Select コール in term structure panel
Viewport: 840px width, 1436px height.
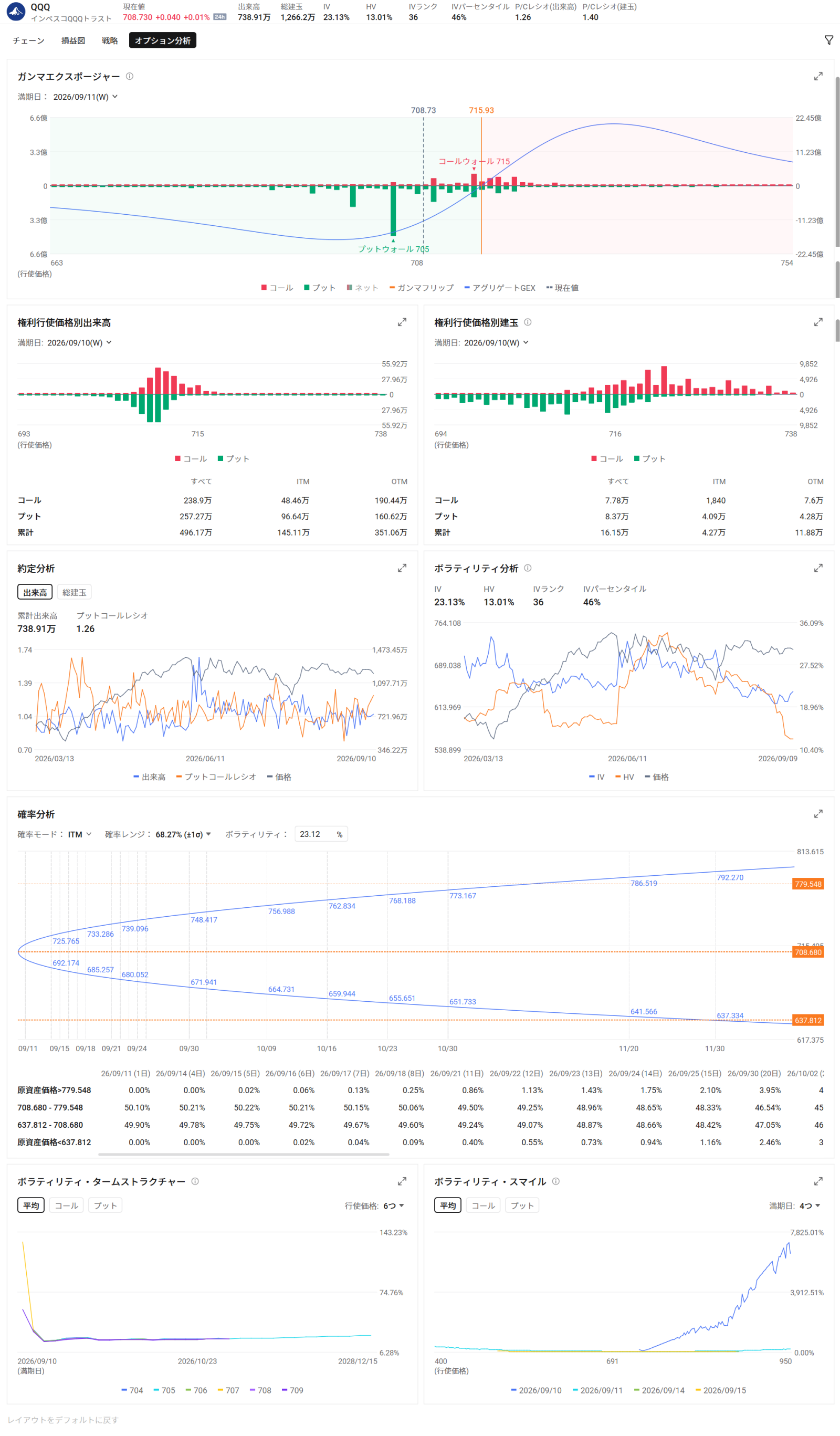click(66, 1206)
